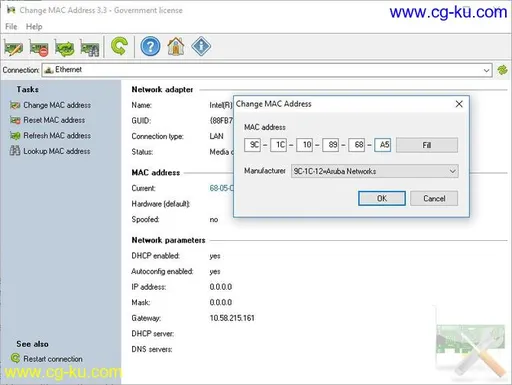Click the Spoofed value no
512x385 pixels.
214,220
